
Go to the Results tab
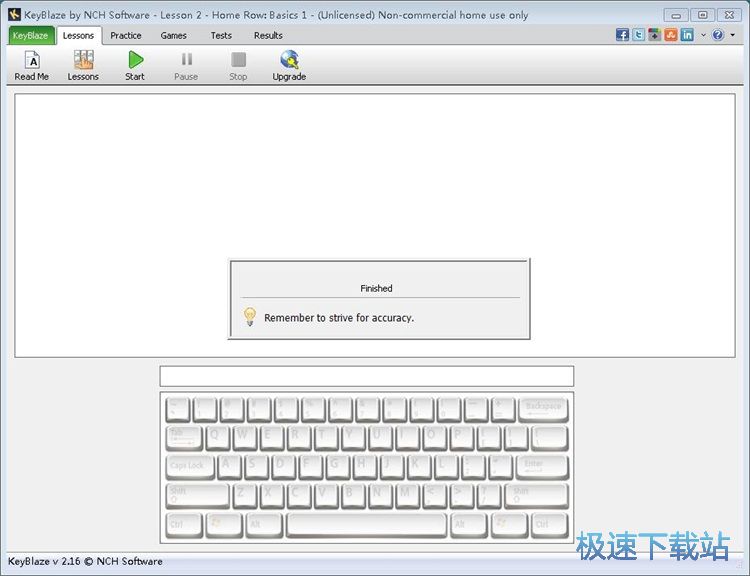(268, 35)
